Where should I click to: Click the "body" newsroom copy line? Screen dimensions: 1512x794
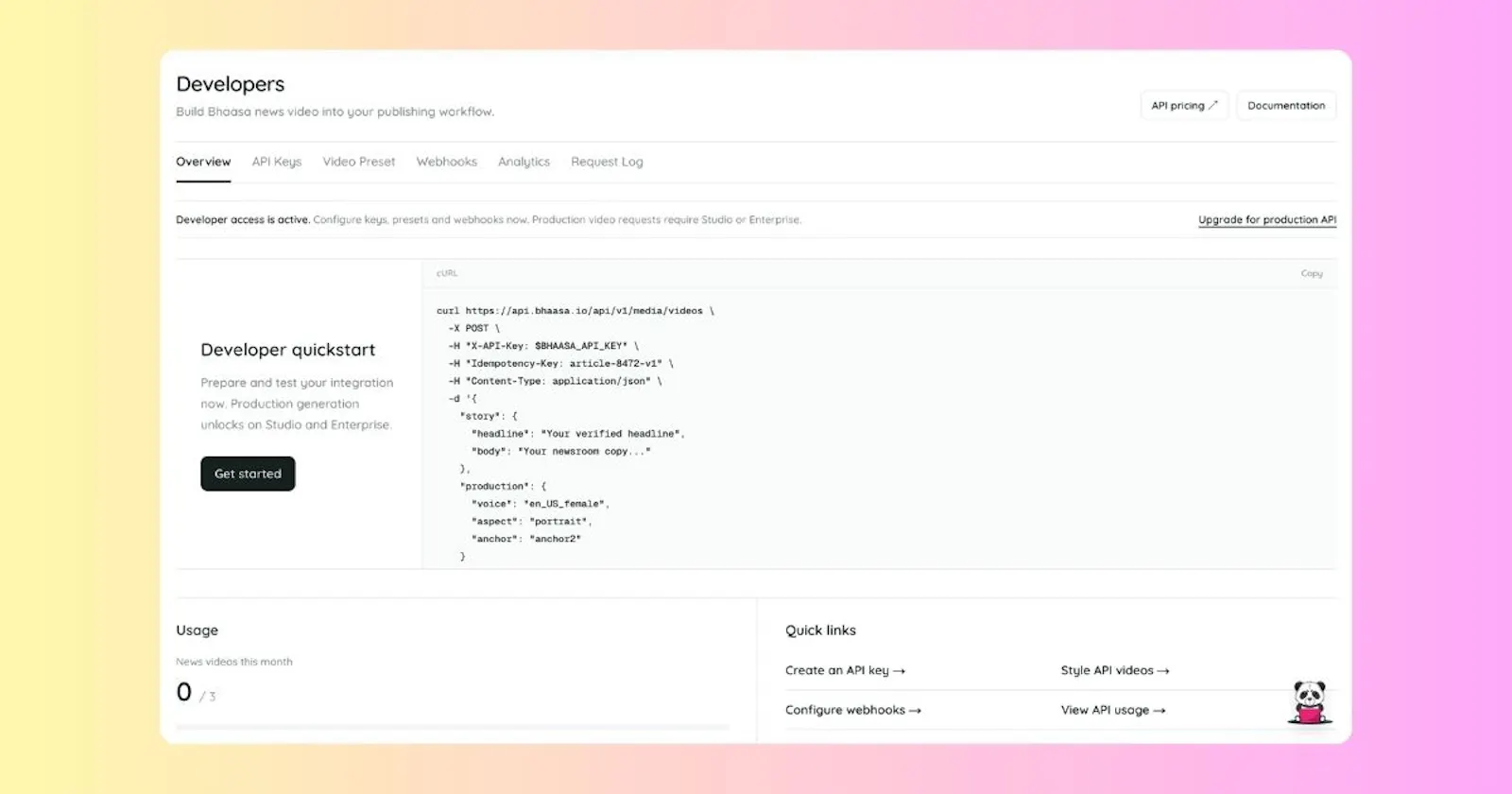pos(561,452)
